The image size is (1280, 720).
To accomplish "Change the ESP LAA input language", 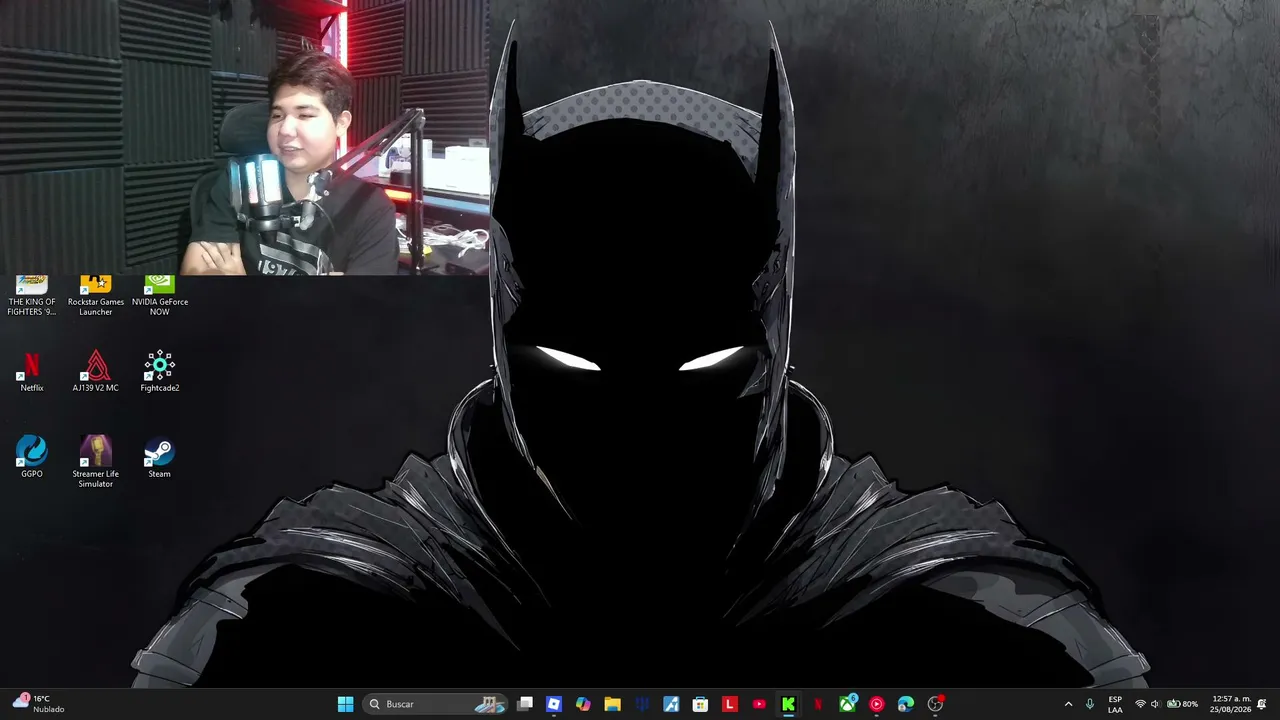I will pos(1115,704).
